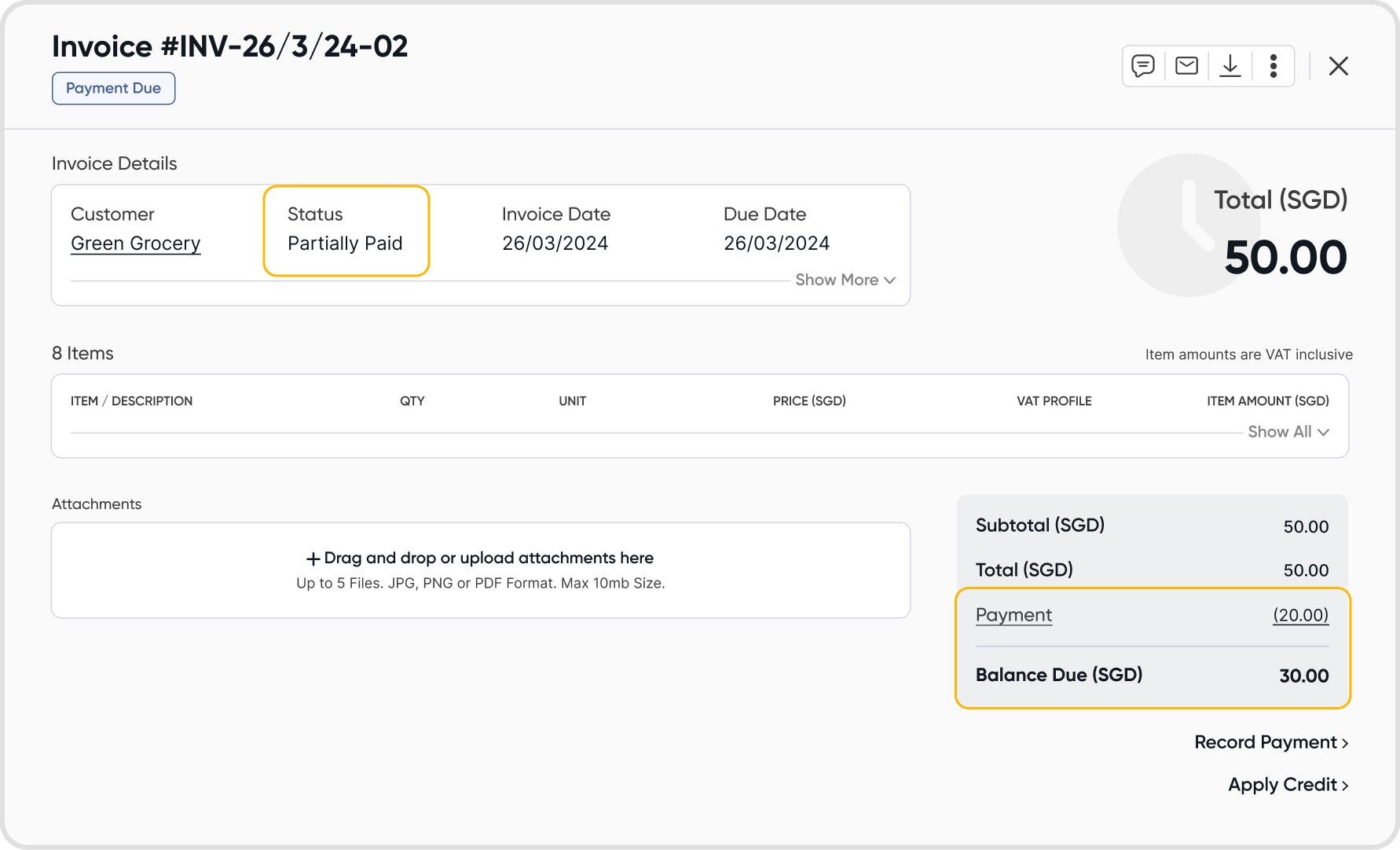Open the three-dot more options menu

tap(1274, 66)
